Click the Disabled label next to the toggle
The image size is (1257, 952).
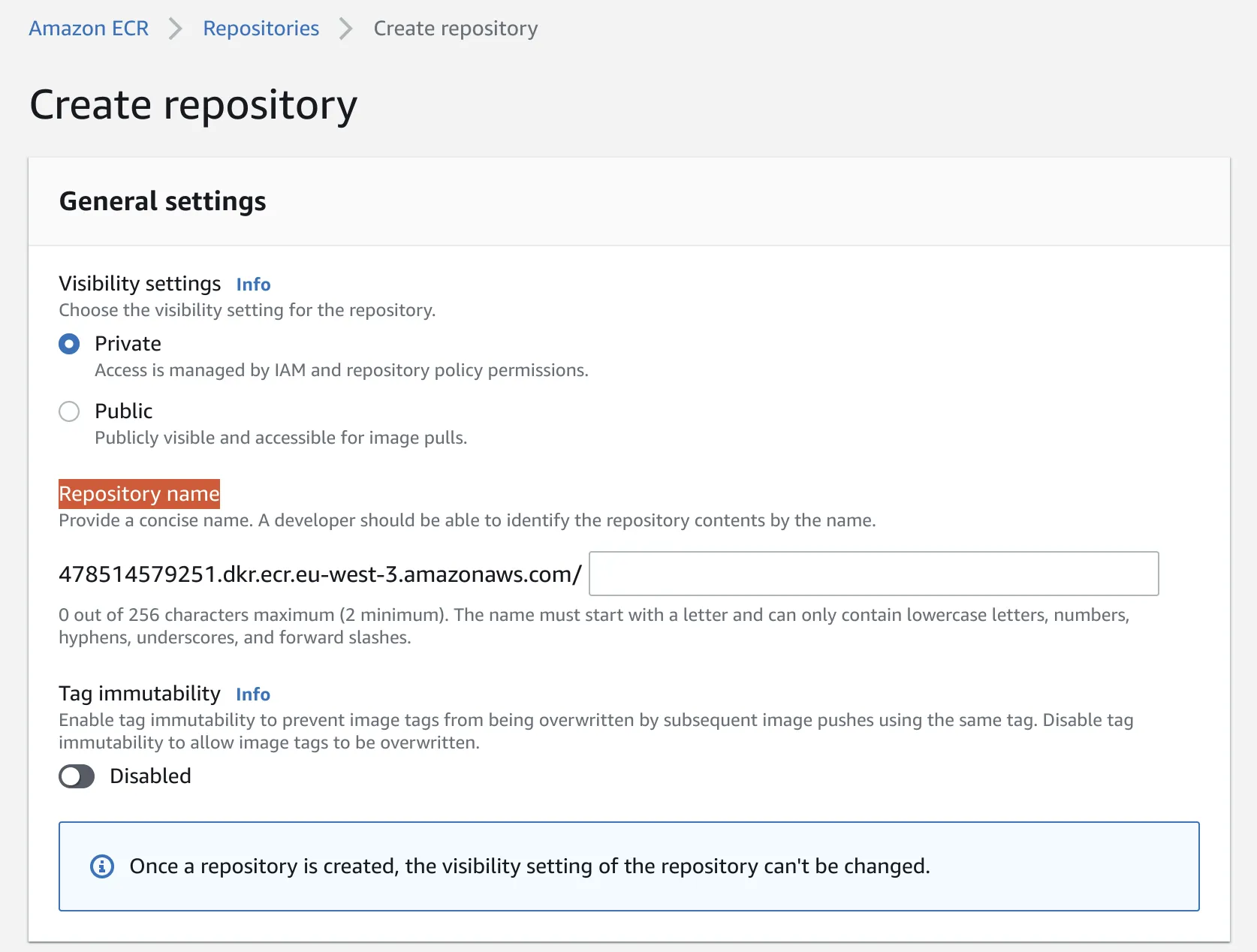pos(149,776)
